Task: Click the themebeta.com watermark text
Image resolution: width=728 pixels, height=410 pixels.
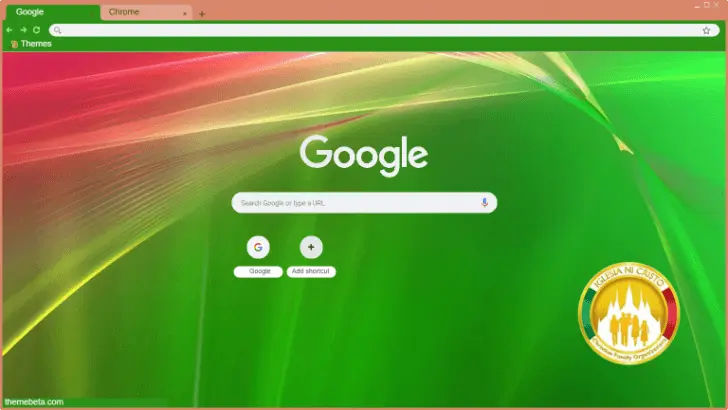Action: tap(34, 402)
